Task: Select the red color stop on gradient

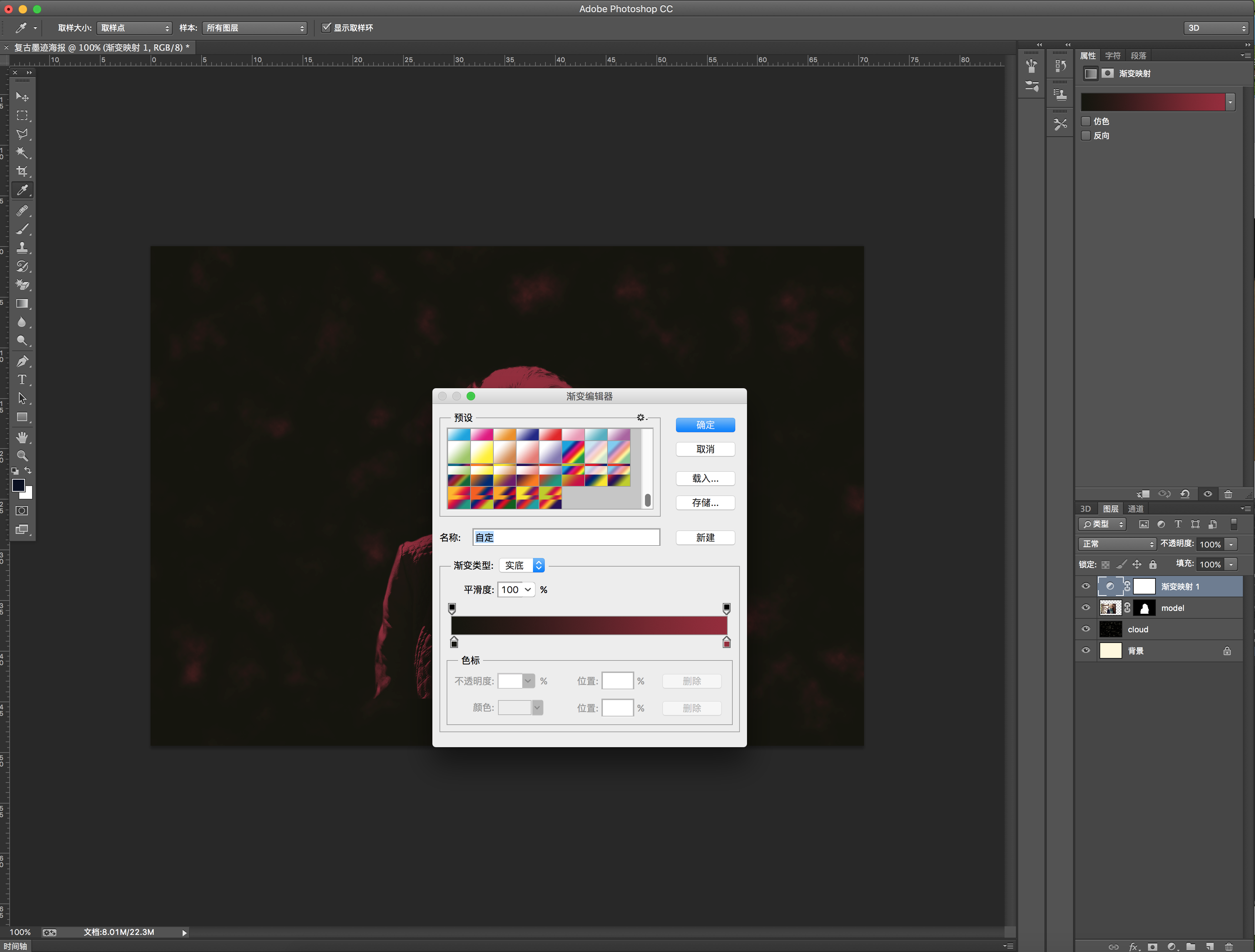Action: [x=726, y=643]
